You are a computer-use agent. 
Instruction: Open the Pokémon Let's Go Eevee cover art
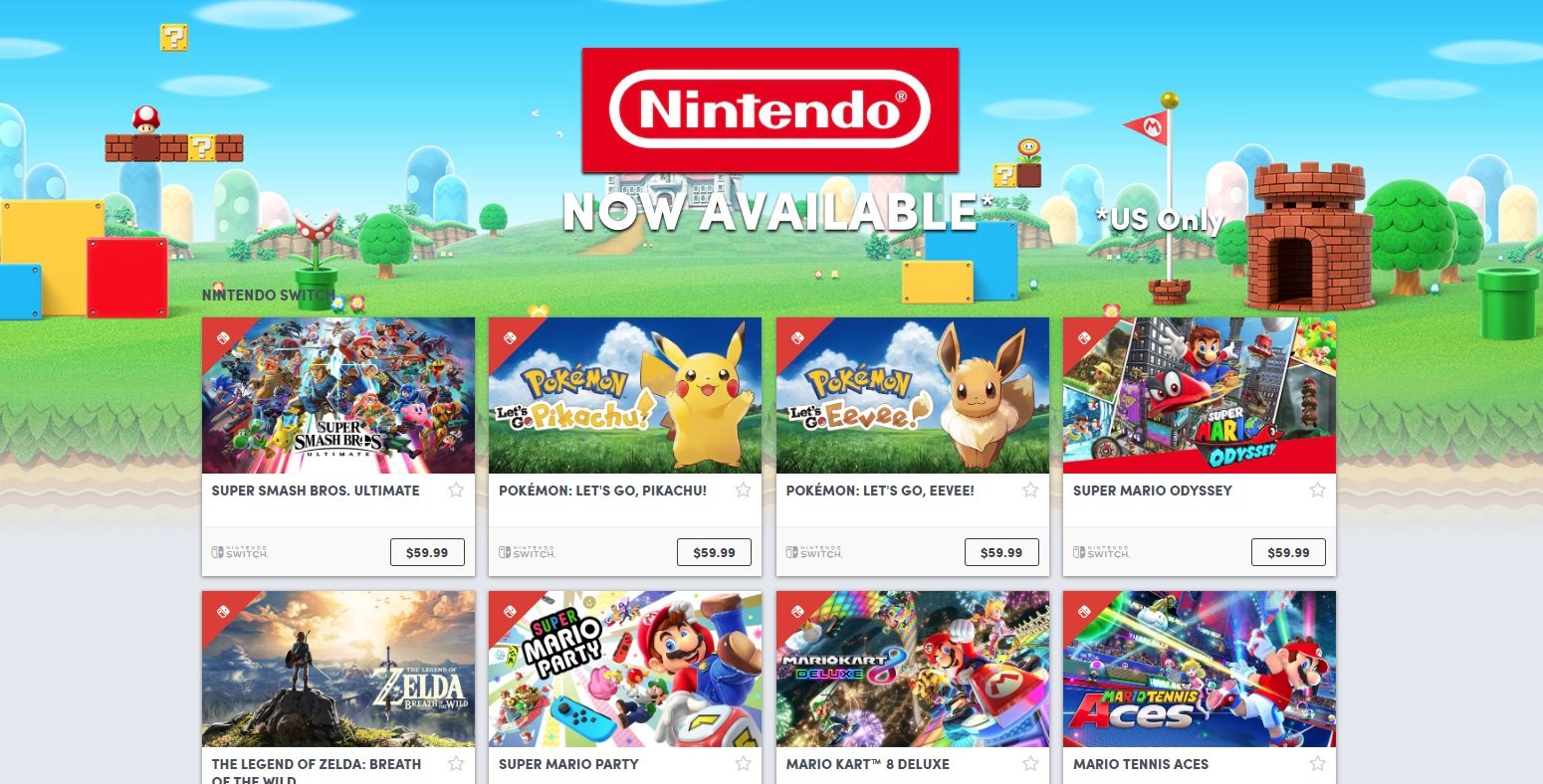tap(913, 395)
